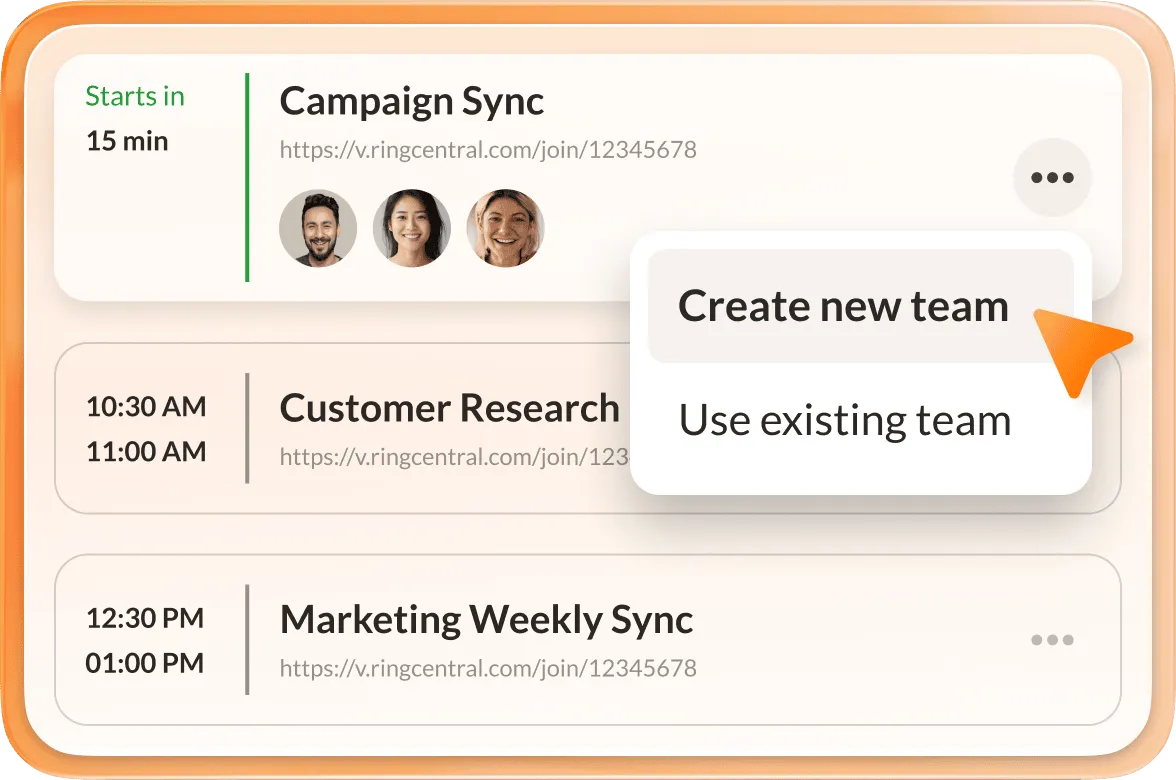The image size is (1176, 780).
Task: Click the Marketing Weekly Sync meeting title
Action: click(486, 618)
